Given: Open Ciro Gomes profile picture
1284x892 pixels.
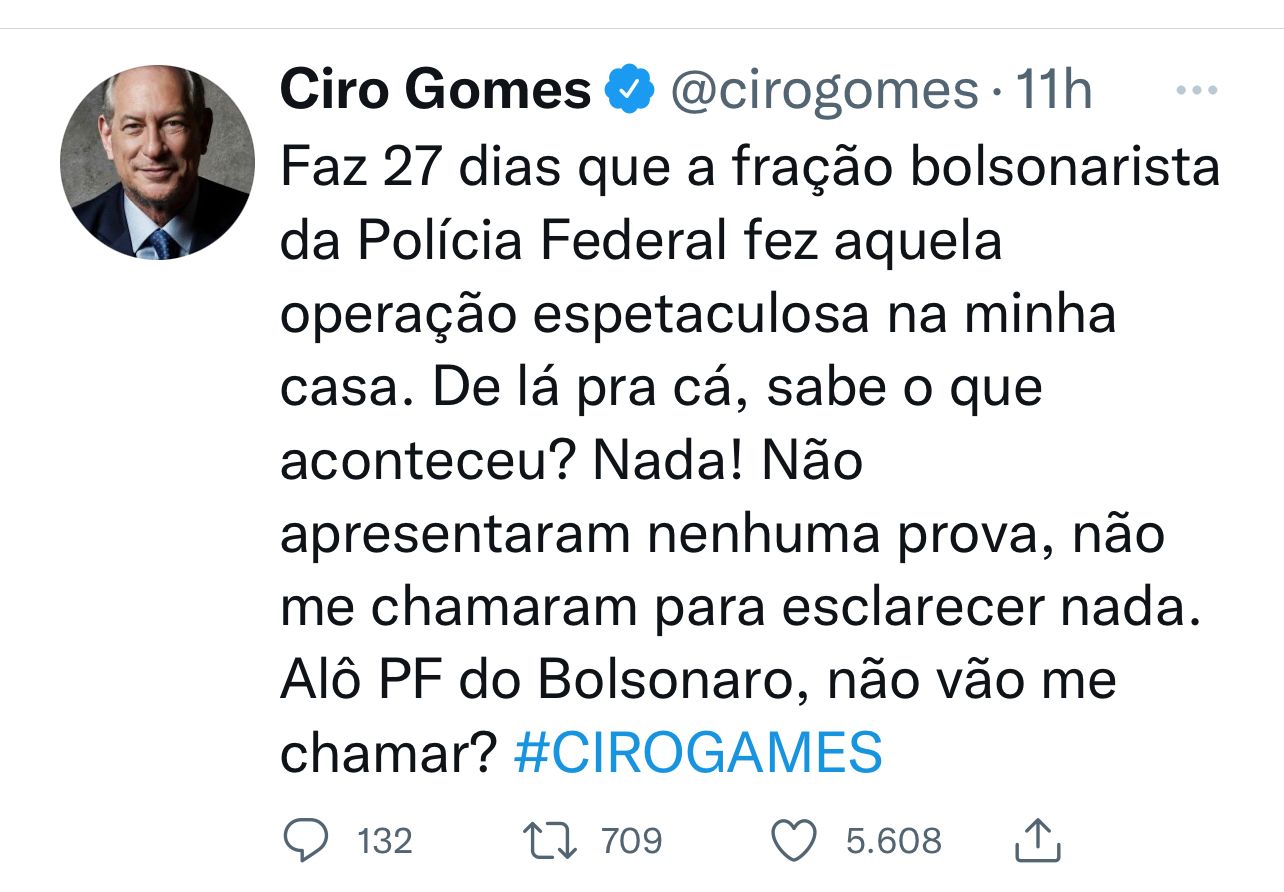Looking at the screenshot, I should [x=156, y=163].
